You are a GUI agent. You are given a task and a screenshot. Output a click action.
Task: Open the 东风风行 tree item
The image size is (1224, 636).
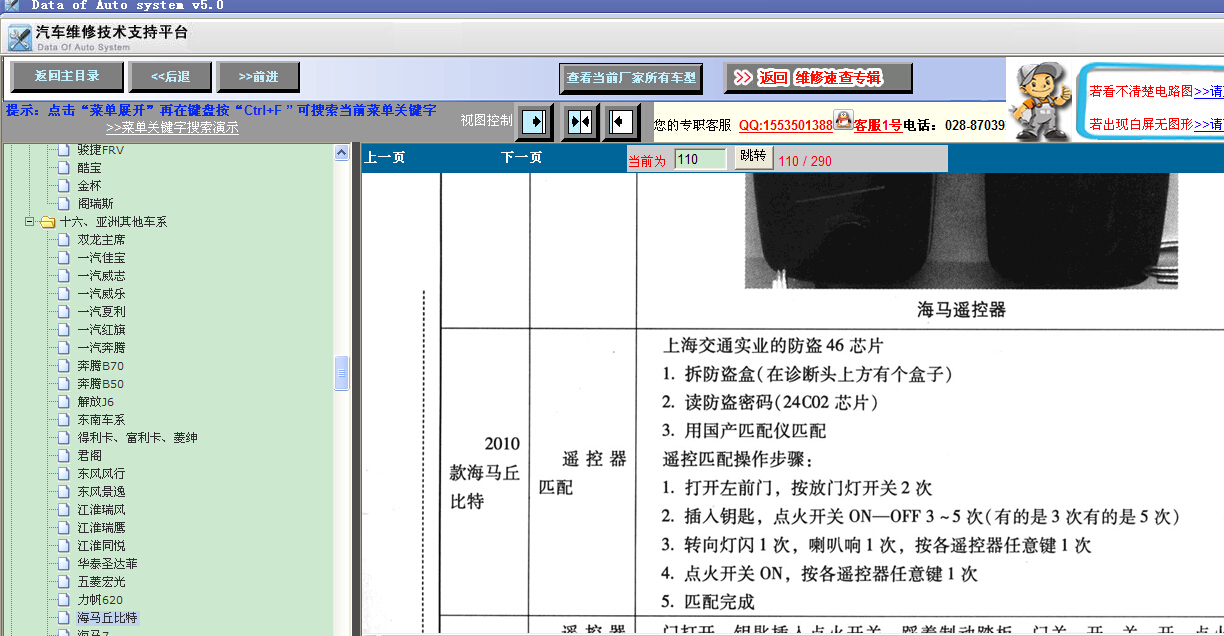(101, 474)
